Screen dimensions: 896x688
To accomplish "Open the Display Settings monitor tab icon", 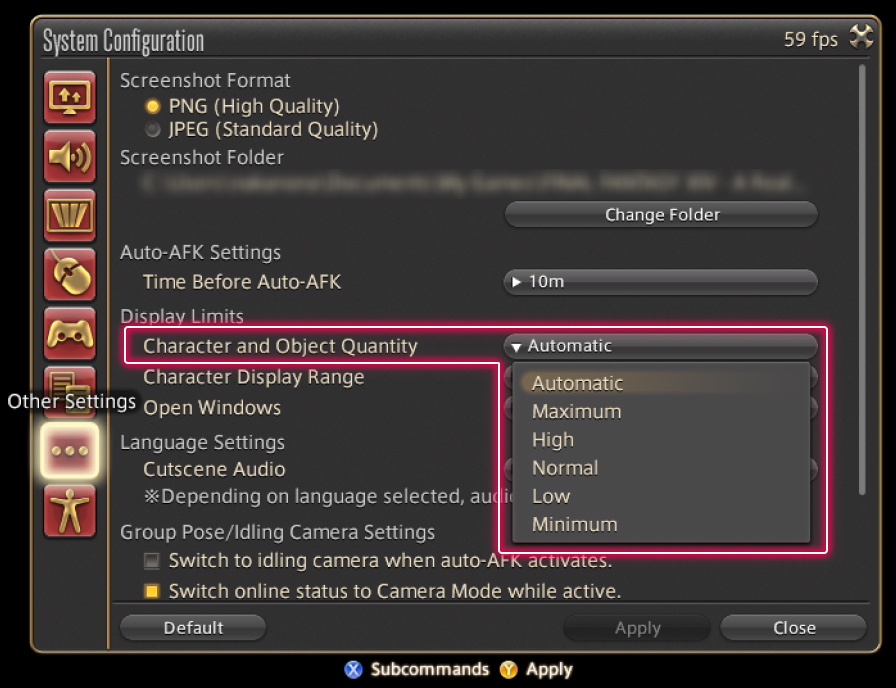I will (x=69, y=97).
